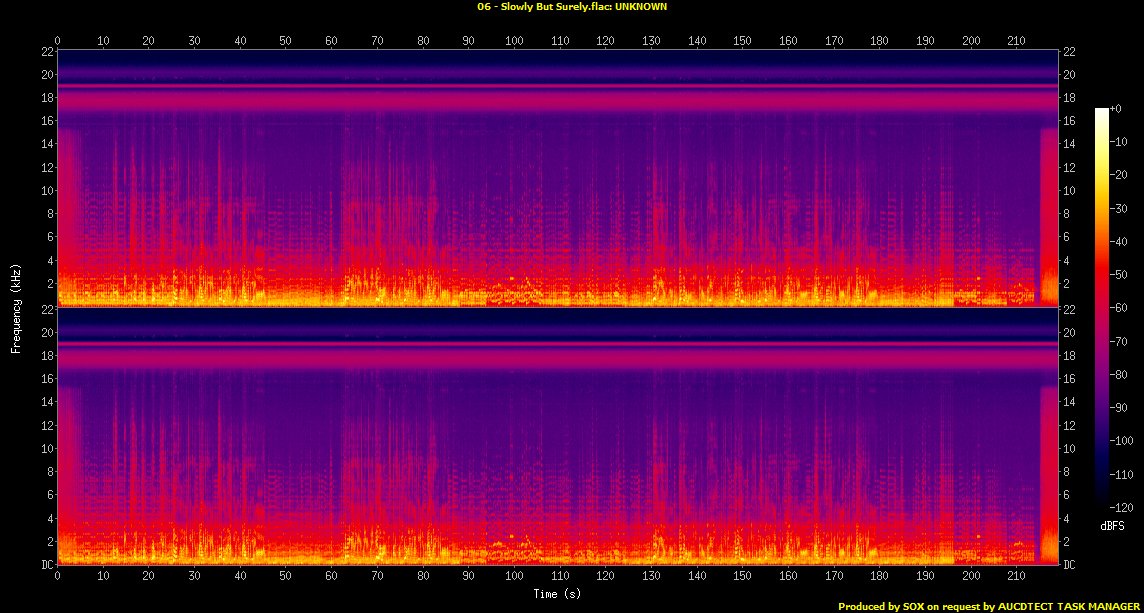Click the 18 kHz band in the upper channel spectrogram
1144x613 pixels.
[x=550, y=100]
